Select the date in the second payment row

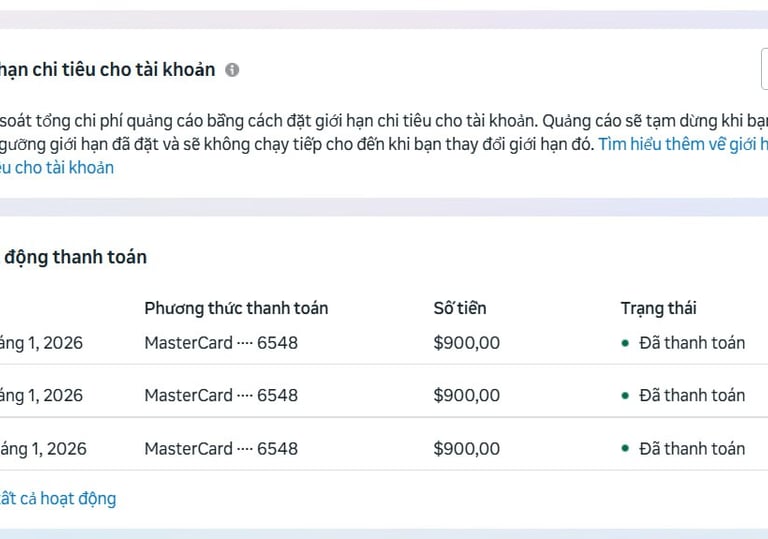[x=41, y=396]
